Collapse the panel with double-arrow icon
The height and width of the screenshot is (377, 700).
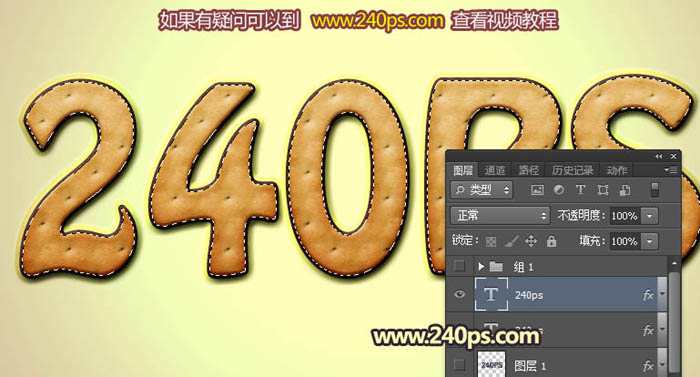pyautogui.click(x=659, y=156)
